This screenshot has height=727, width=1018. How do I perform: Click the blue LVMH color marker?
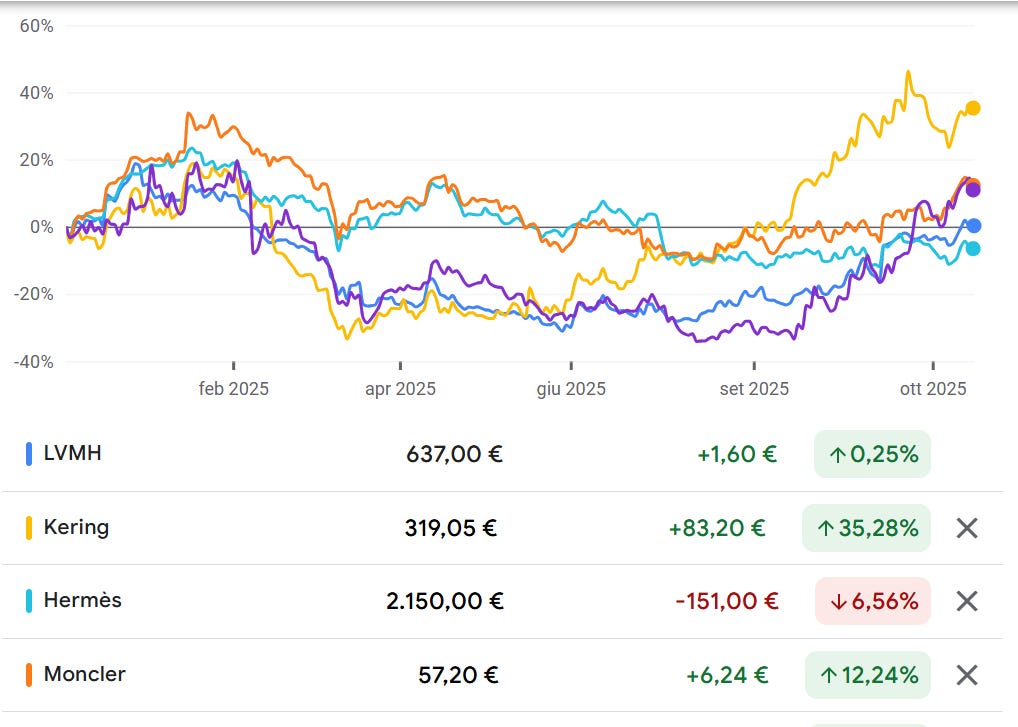29,454
